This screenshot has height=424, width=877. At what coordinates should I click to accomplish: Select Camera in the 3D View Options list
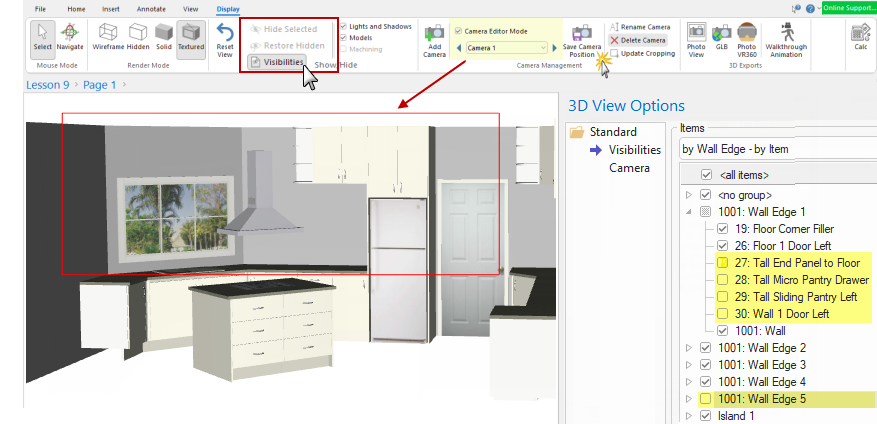coord(630,168)
